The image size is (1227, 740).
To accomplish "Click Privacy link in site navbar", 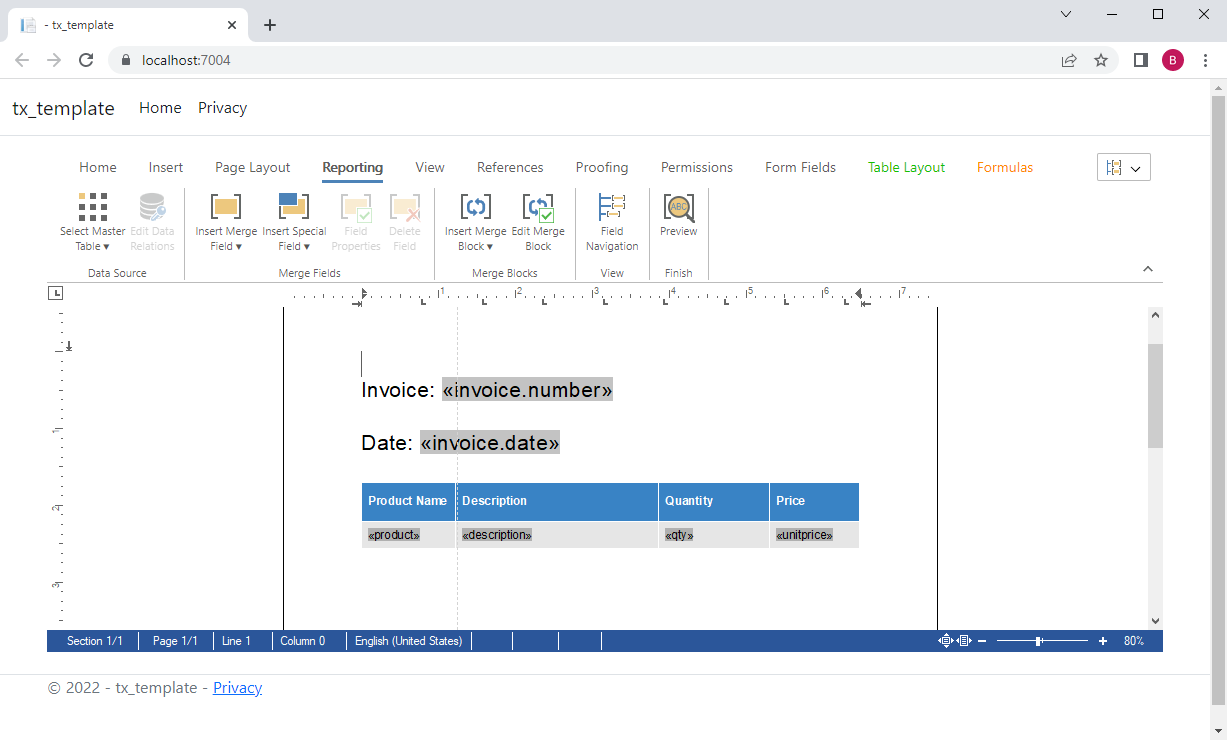I will click(x=222, y=108).
